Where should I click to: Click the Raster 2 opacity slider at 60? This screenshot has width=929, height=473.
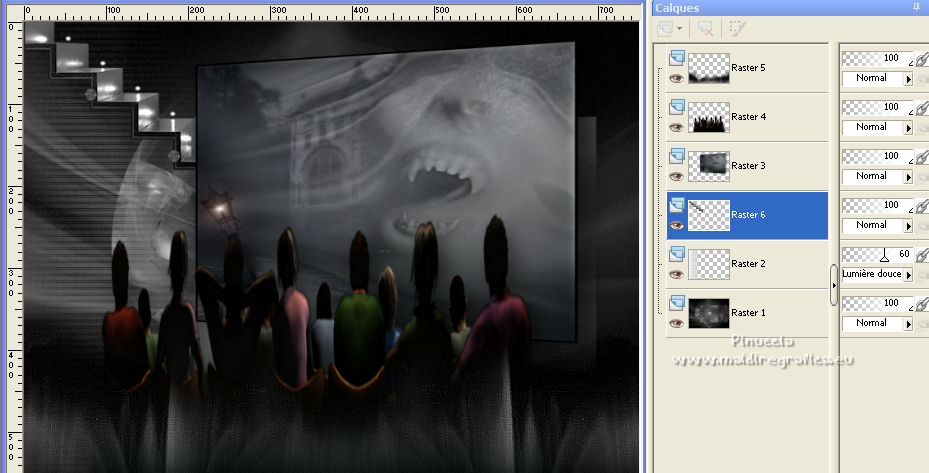(x=877, y=255)
